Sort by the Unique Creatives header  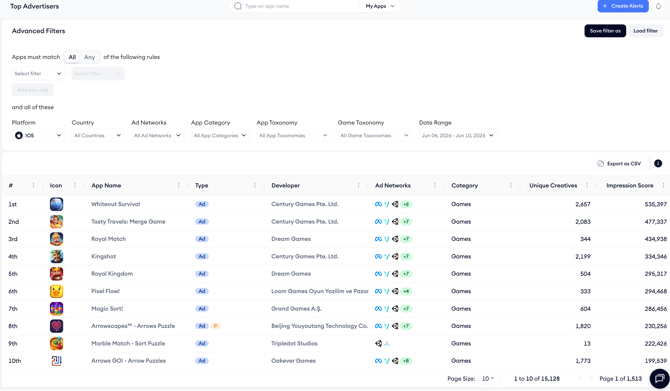coord(553,185)
